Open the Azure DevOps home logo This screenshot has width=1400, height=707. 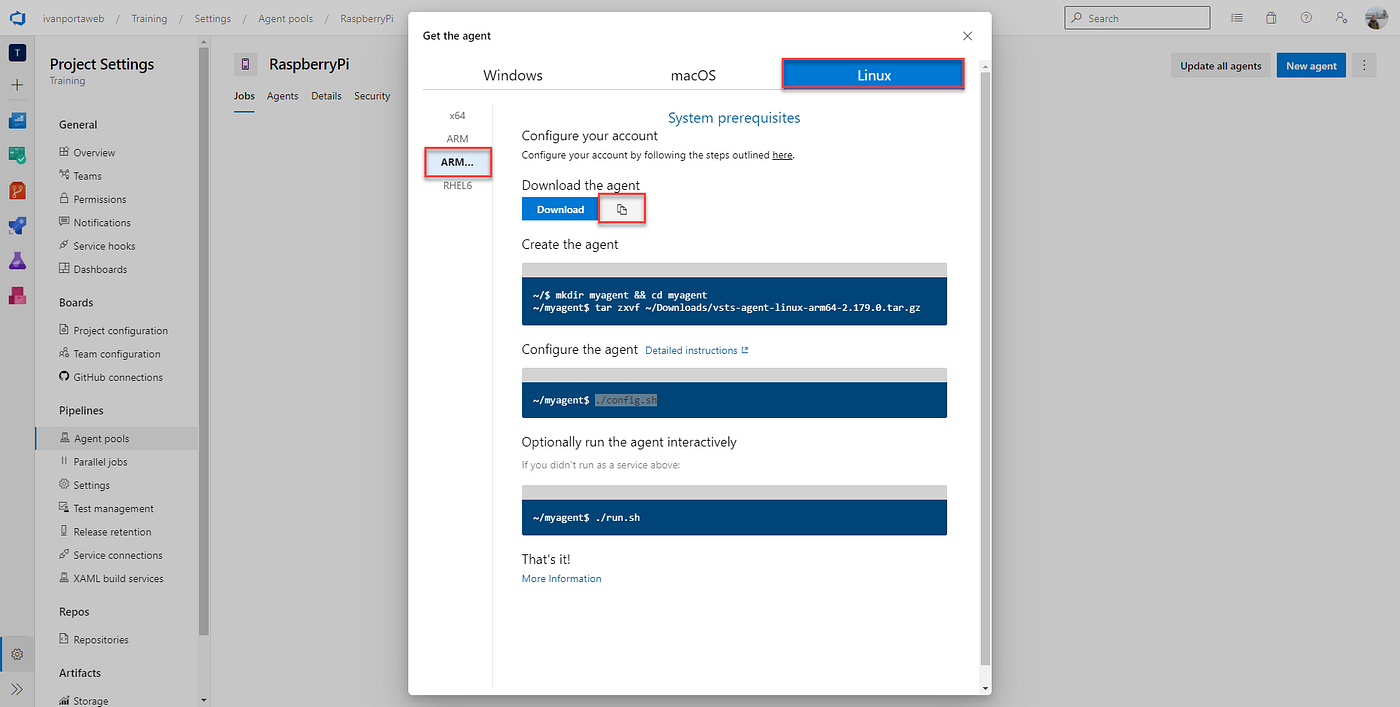coord(17,17)
